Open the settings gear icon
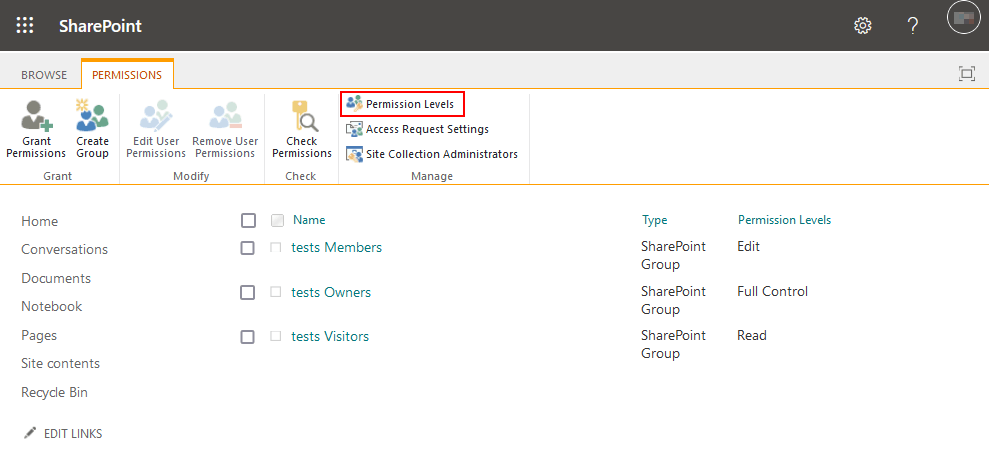Image resolution: width=989 pixels, height=473 pixels. click(862, 26)
